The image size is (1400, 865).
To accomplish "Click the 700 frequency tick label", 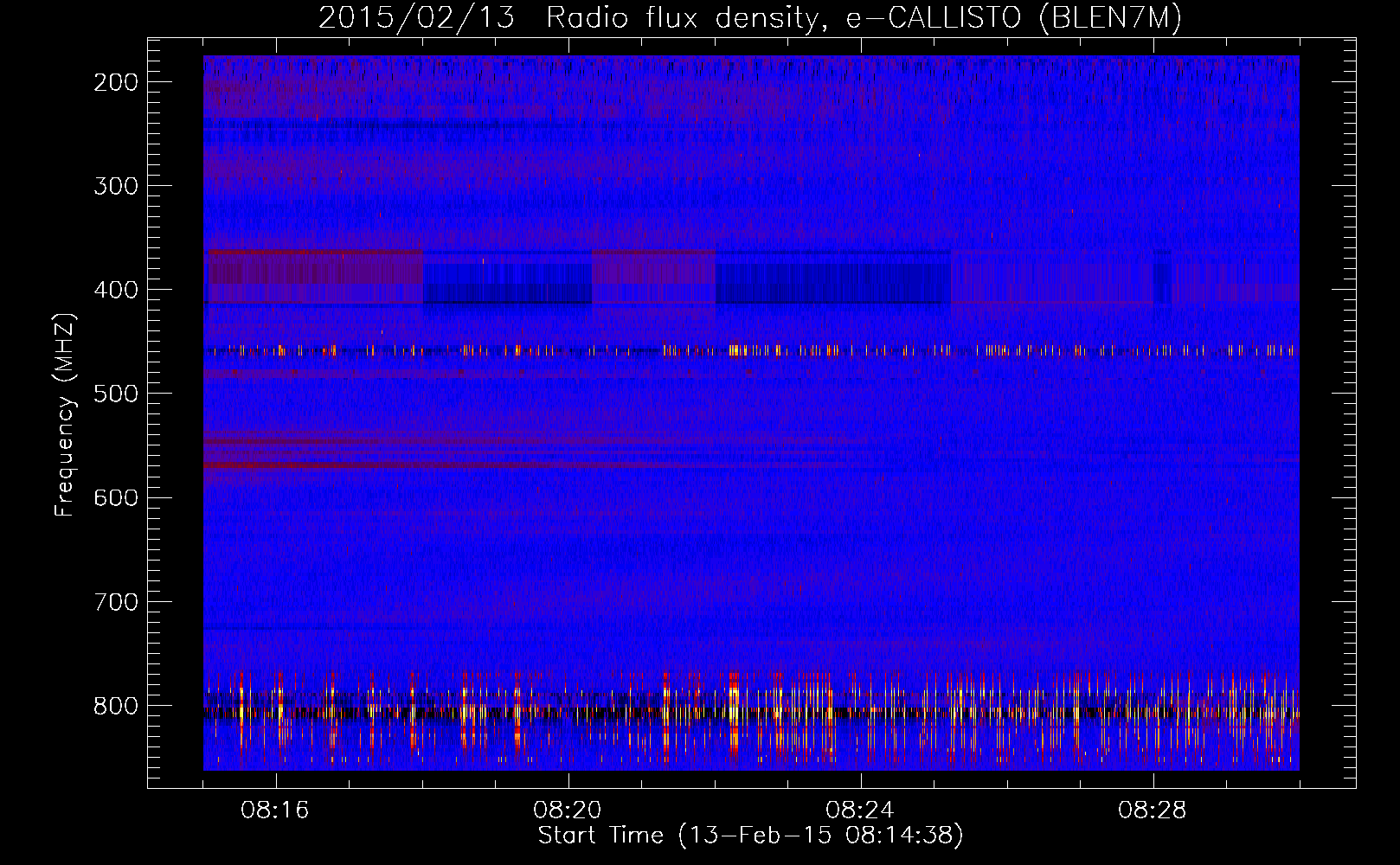I will tap(116, 602).
